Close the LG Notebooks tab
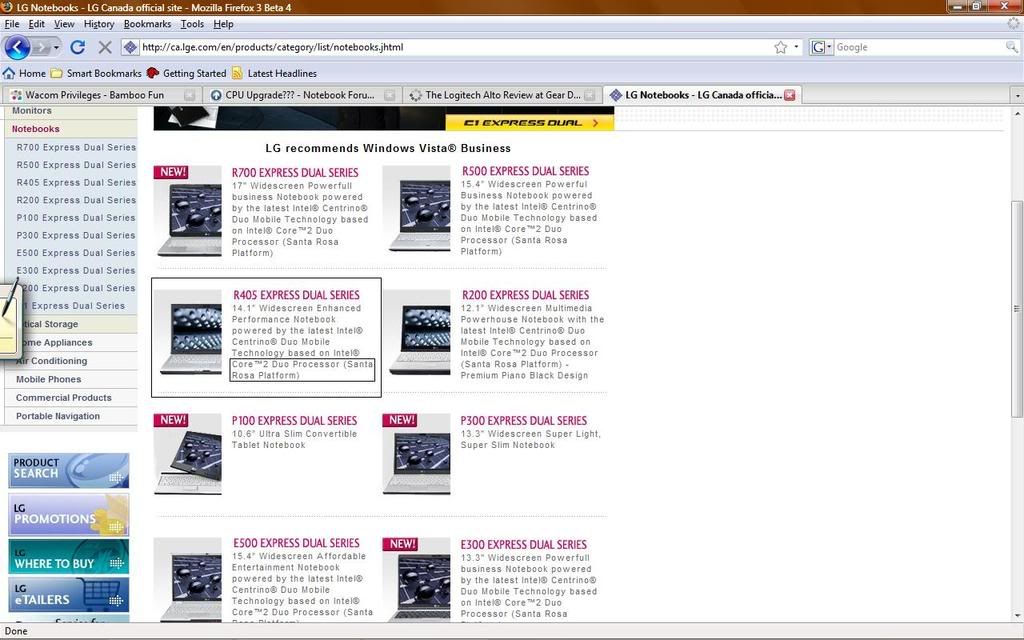Viewport: 1024px width, 640px height. click(x=790, y=95)
